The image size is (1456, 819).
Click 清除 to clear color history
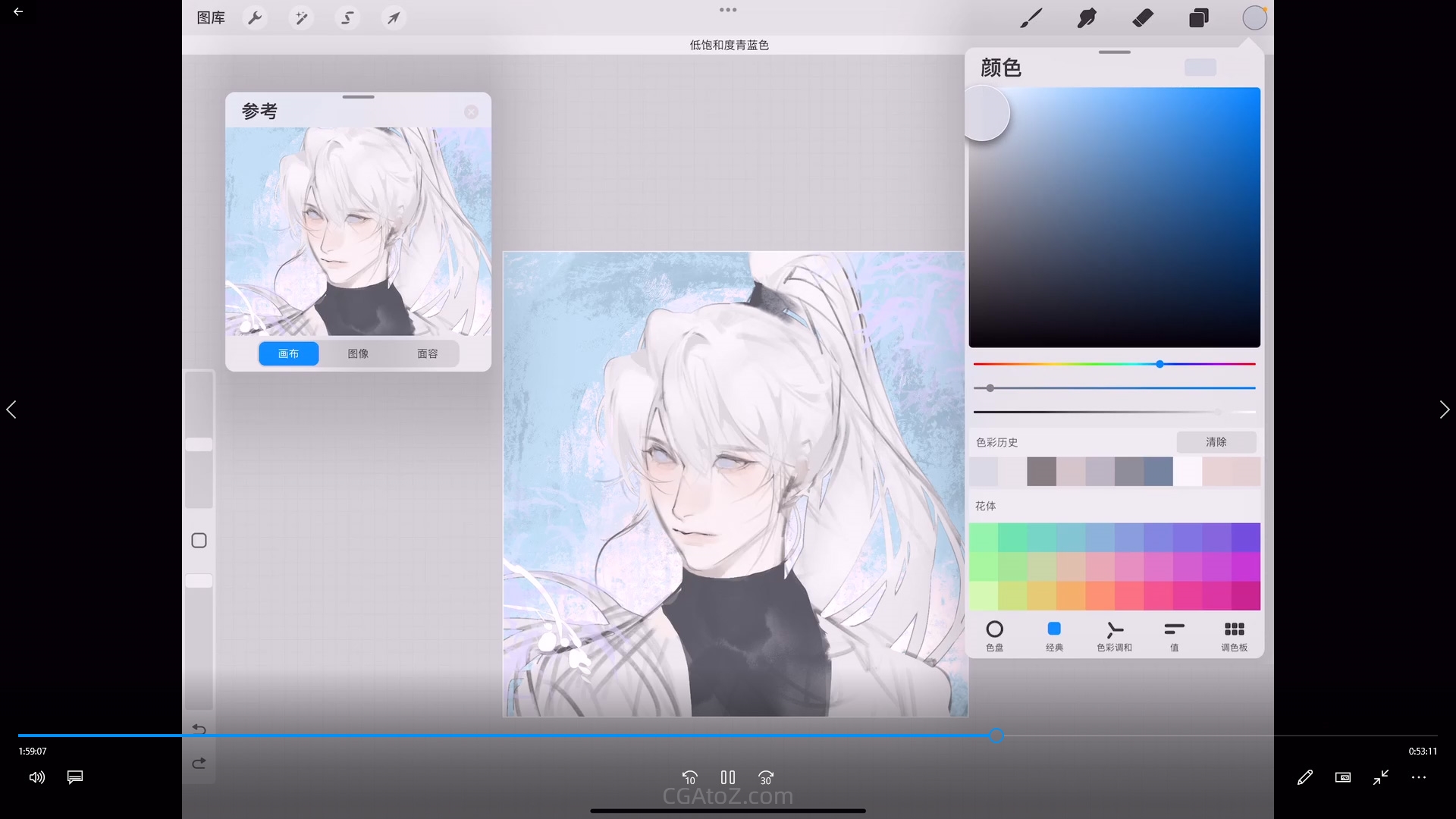tap(1216, 441)
